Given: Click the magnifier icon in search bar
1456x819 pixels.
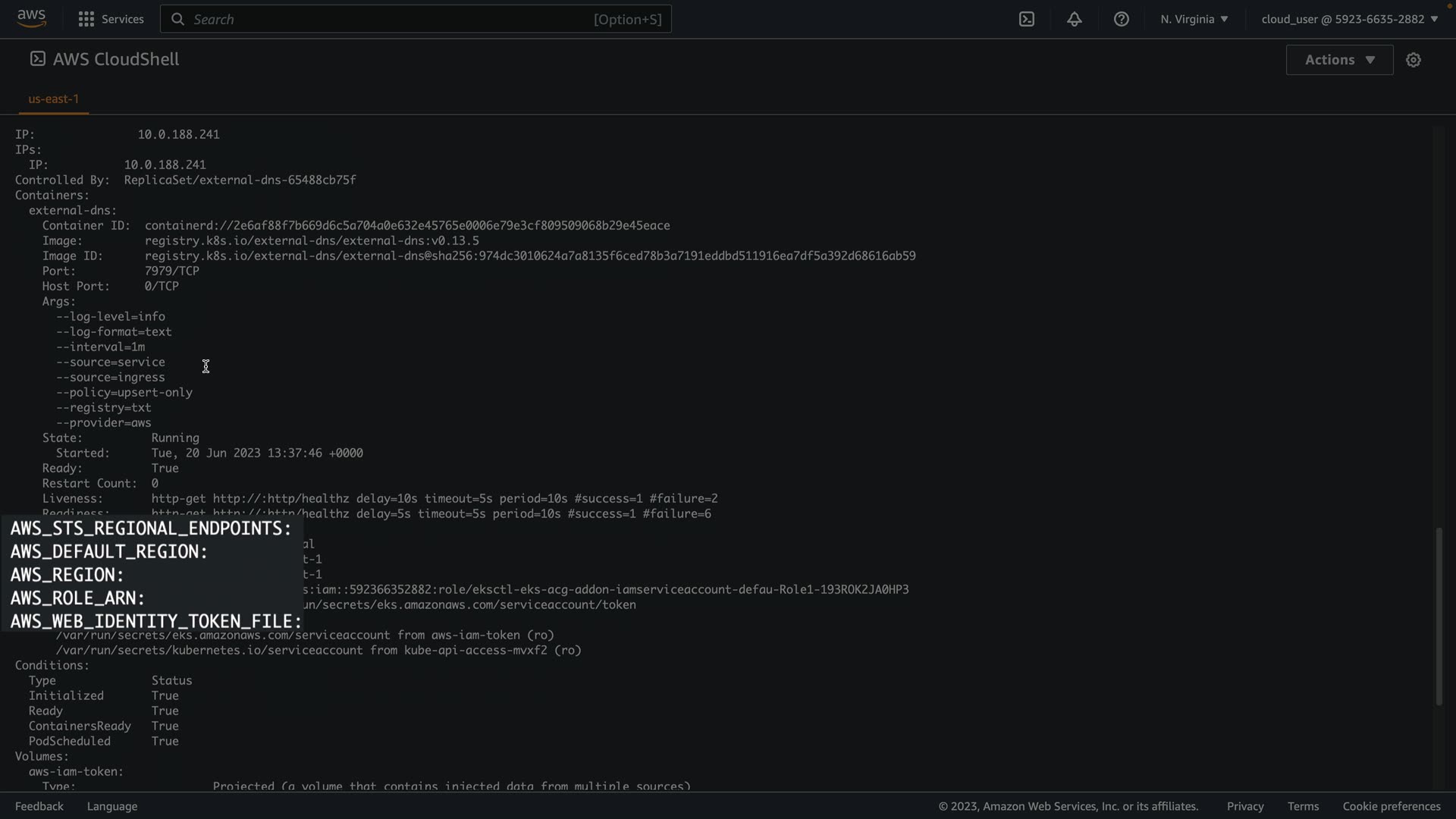Looking at the screenshot, I should tap(178, 19).
